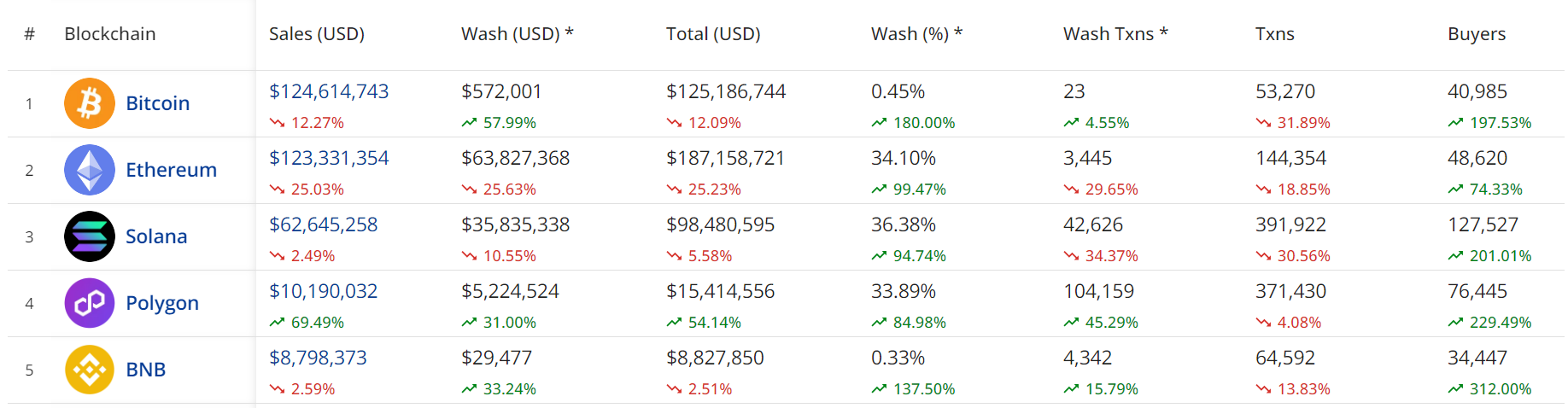Click the Solana logo icon
1568x408 pixels.
tap(90, 236)
